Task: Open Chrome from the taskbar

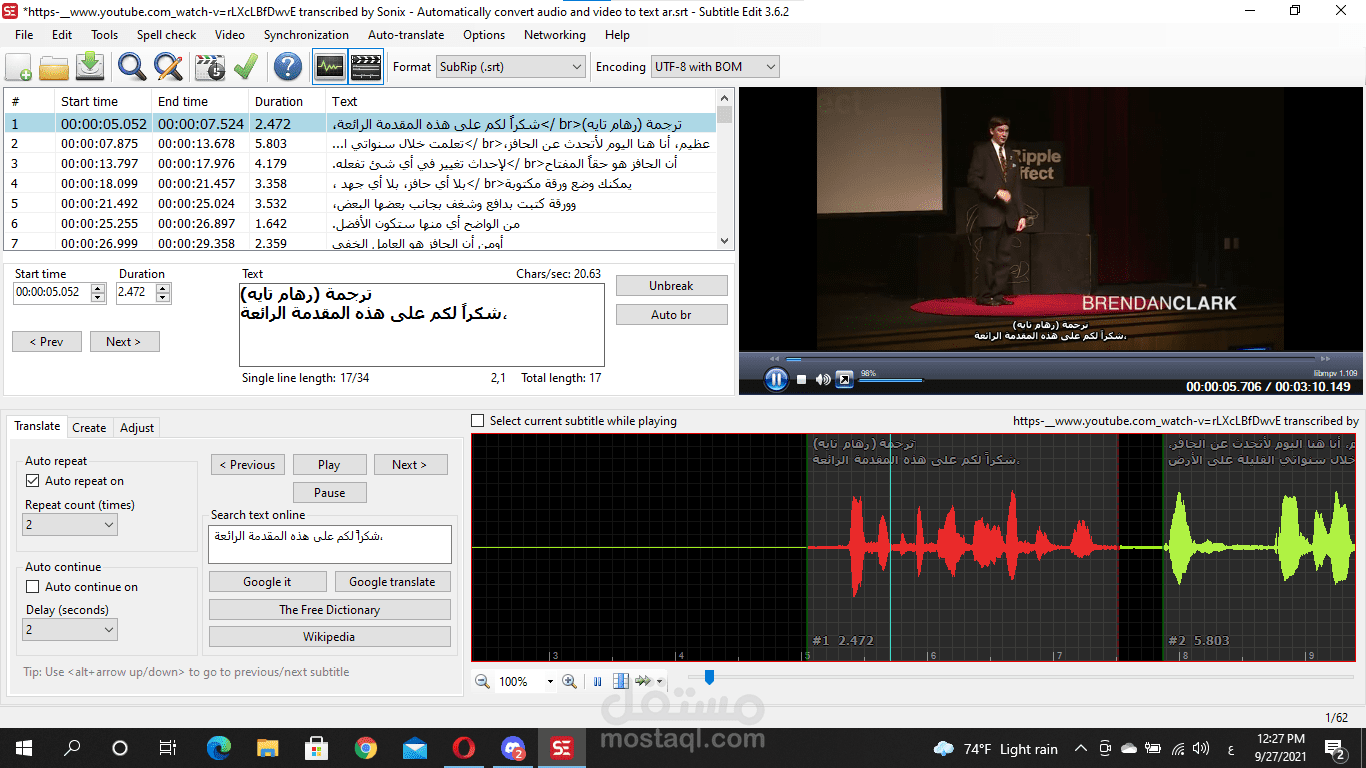Action: tap(365, 748)
